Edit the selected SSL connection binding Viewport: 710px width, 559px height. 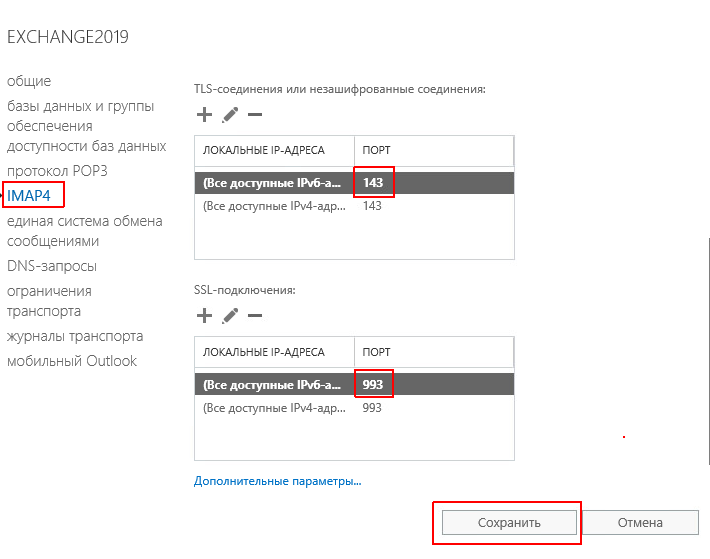click(230, 316)
